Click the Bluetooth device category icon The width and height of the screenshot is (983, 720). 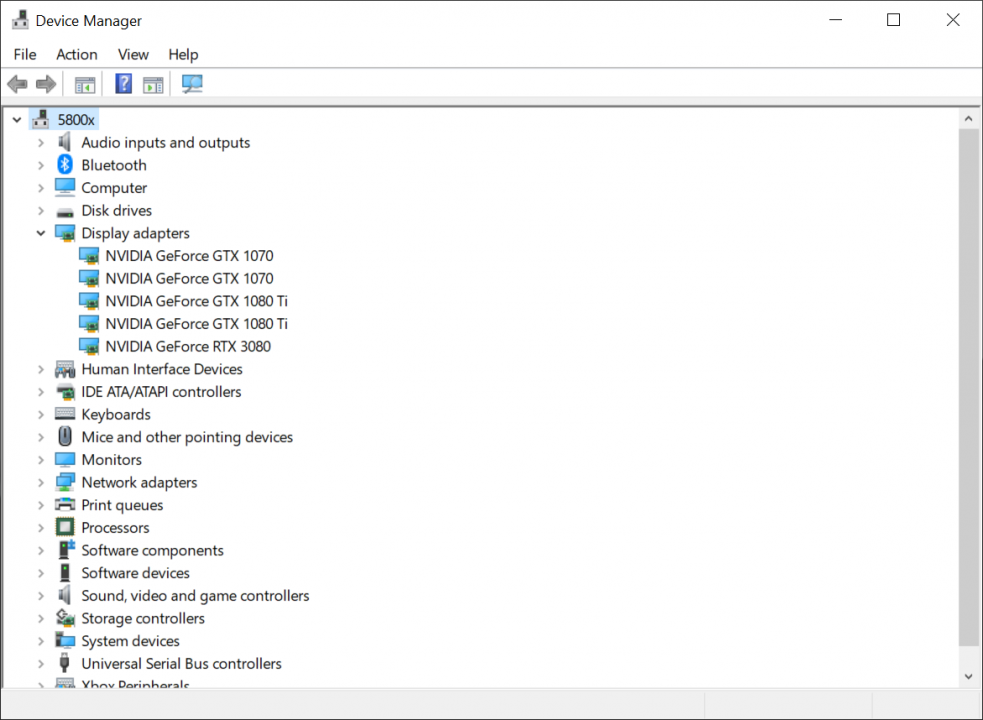(x=64, y=164)
